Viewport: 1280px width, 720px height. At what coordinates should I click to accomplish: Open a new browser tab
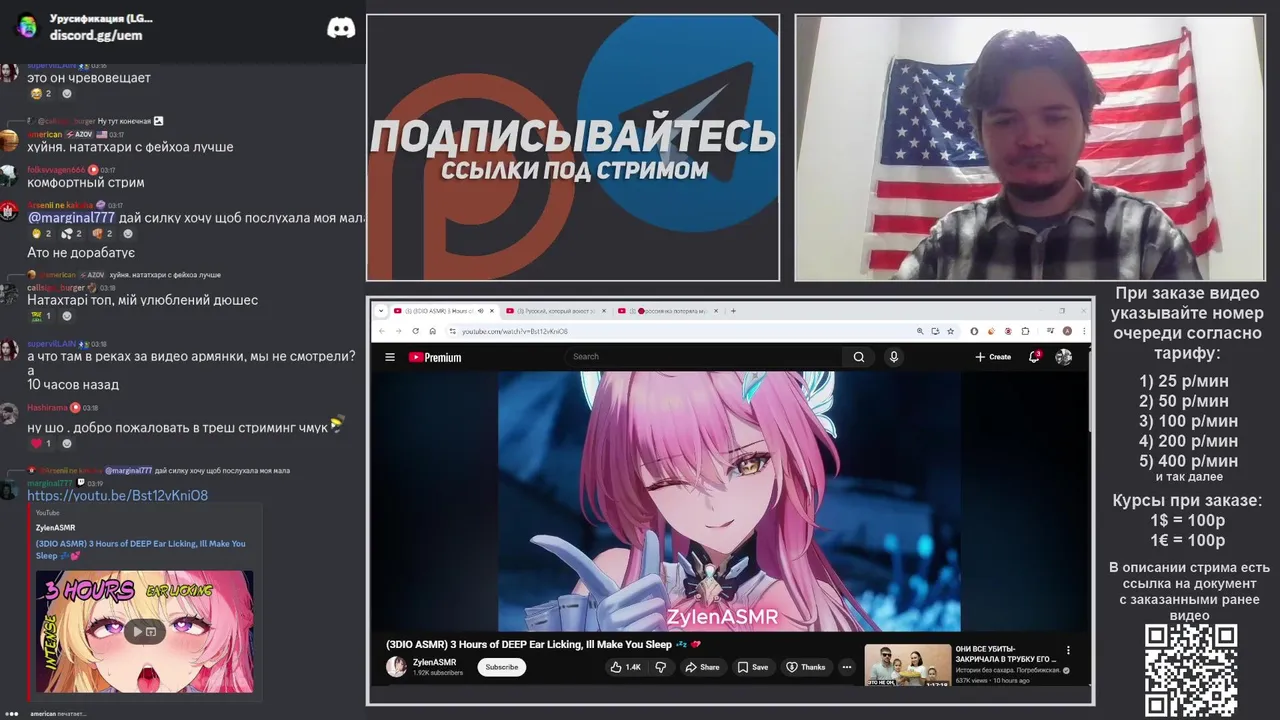click(733, 311)
